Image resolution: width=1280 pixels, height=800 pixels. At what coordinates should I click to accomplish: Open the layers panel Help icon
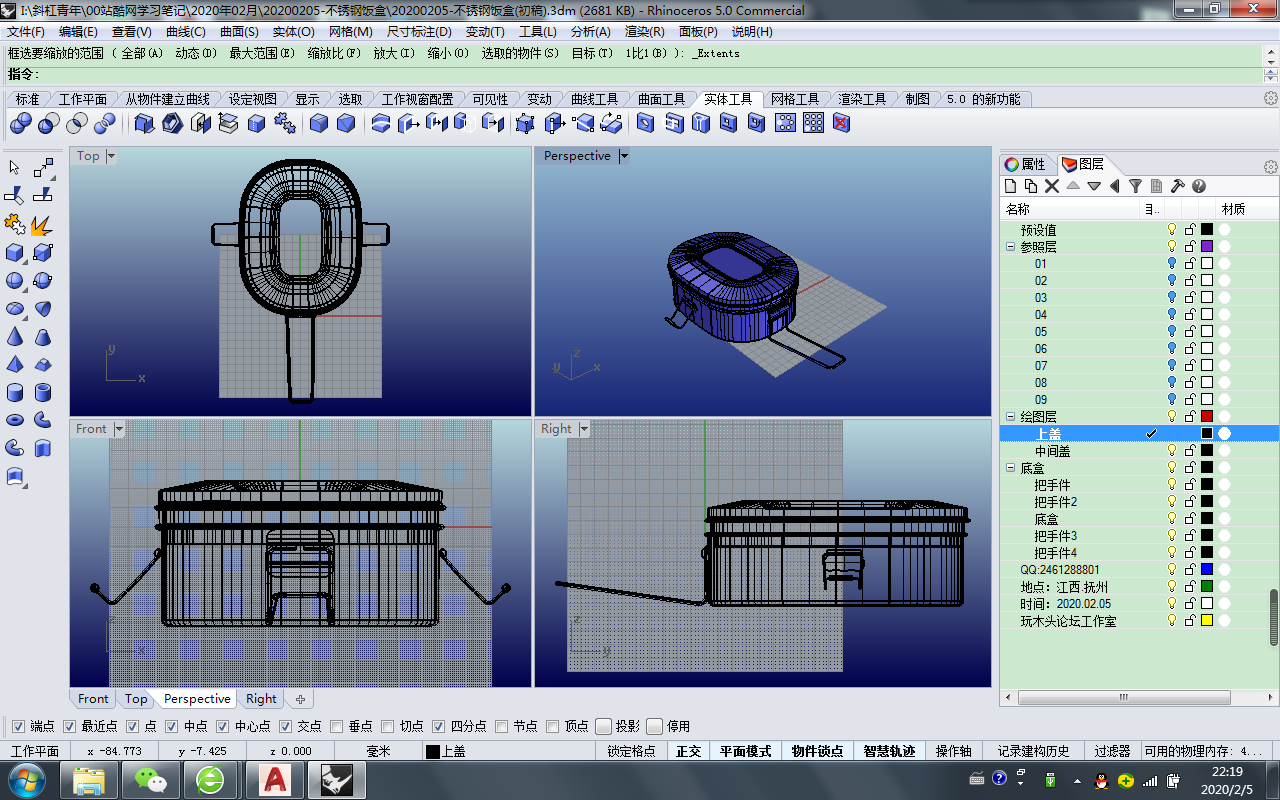(1199, 186)
